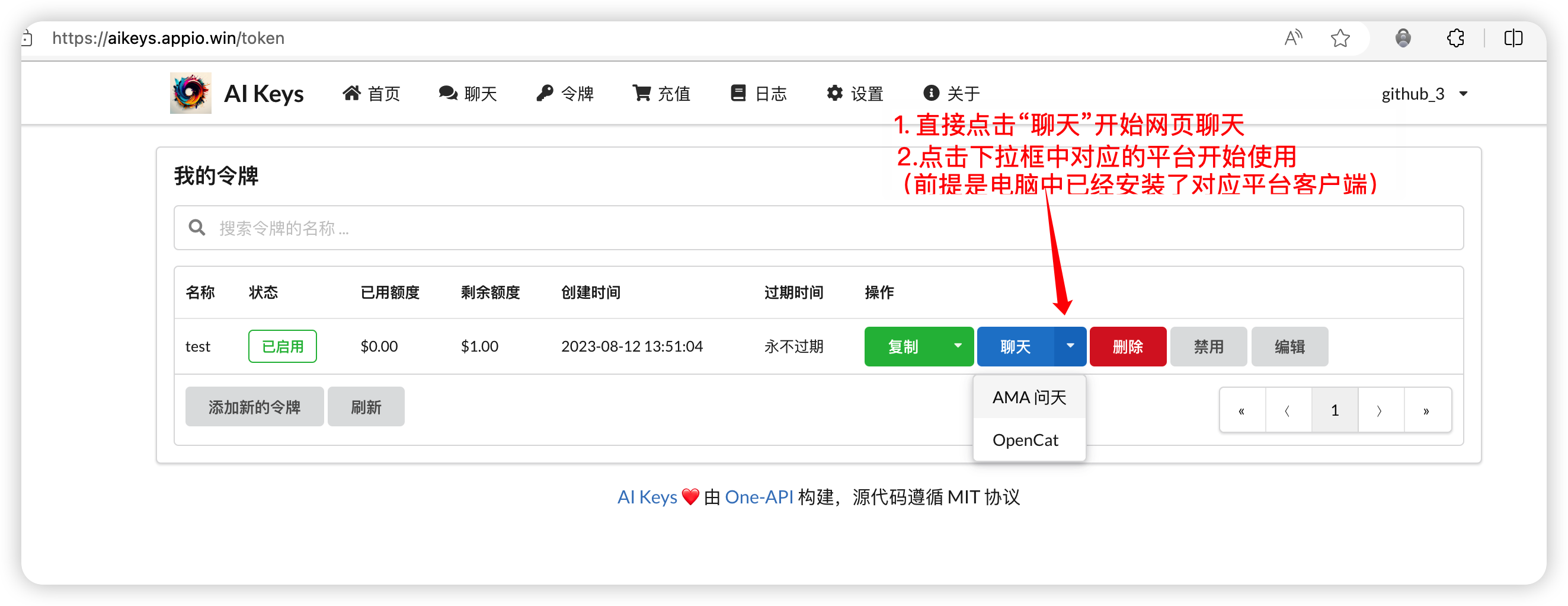Click the token name search field
Screen dimensions: 1568x606
pyautogui.click(x=819, y=228)
